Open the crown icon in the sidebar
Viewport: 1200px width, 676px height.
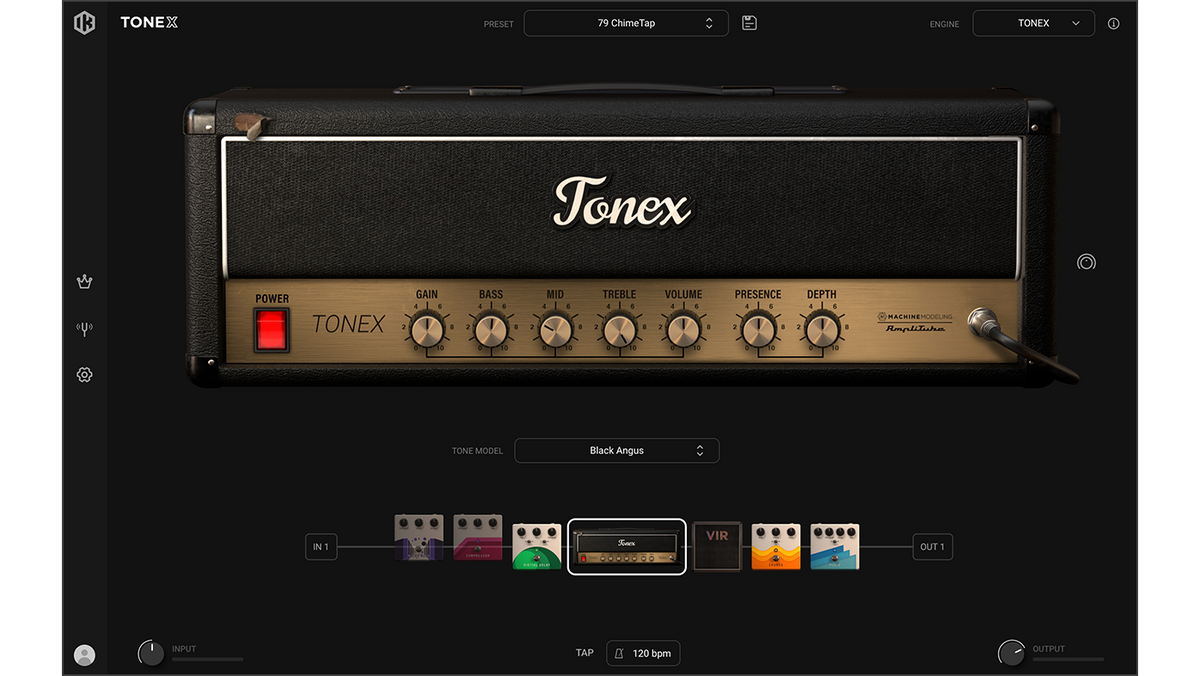[85, 282]
